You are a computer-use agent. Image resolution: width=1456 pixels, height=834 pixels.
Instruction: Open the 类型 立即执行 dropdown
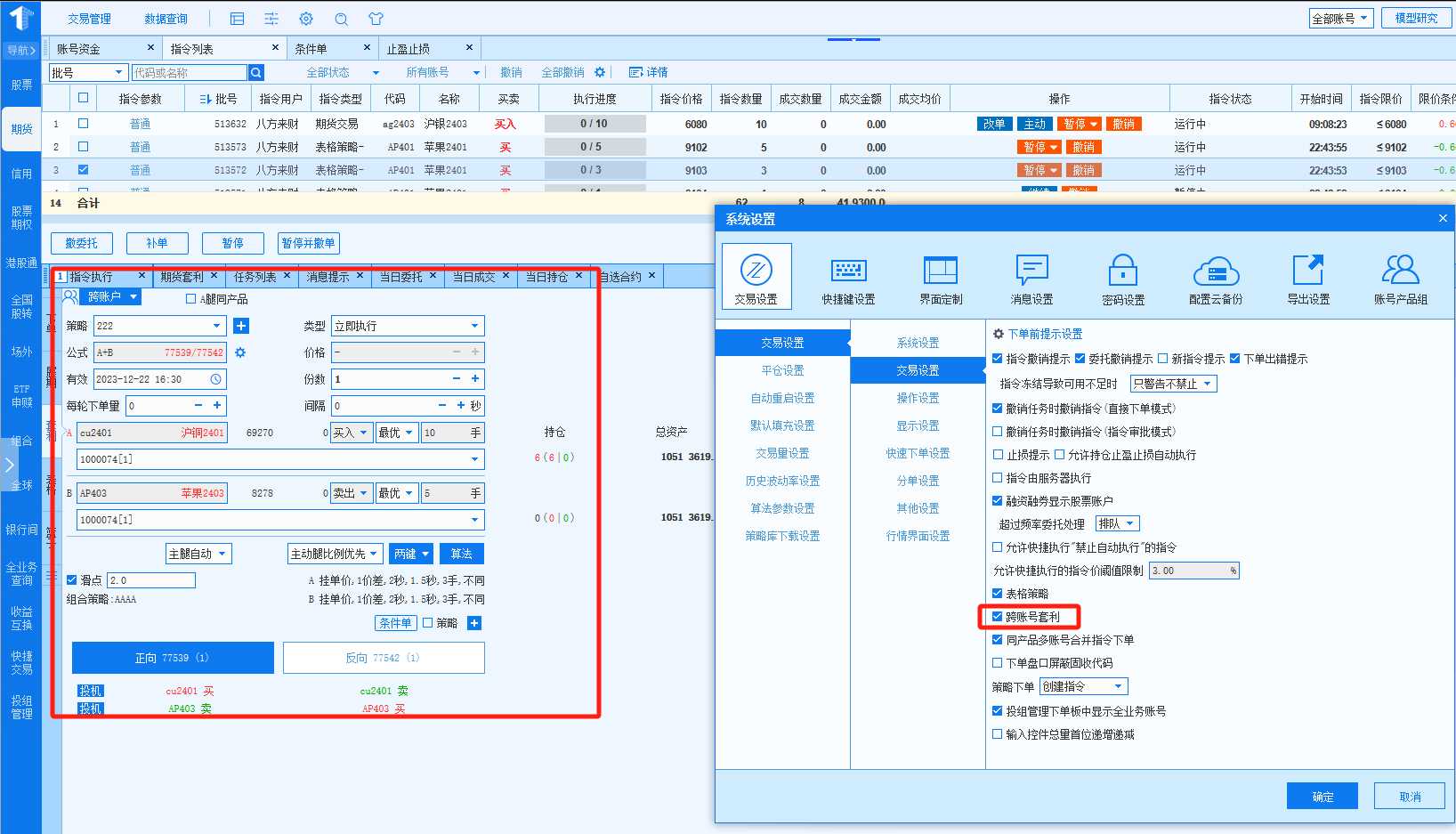(x=408, y=326)
